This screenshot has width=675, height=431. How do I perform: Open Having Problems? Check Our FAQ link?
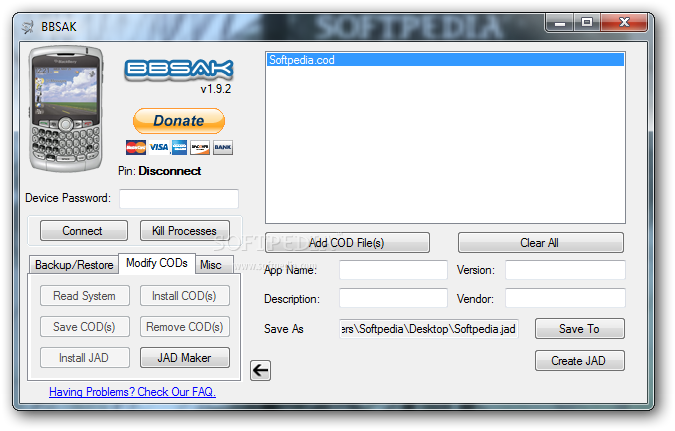132,392
